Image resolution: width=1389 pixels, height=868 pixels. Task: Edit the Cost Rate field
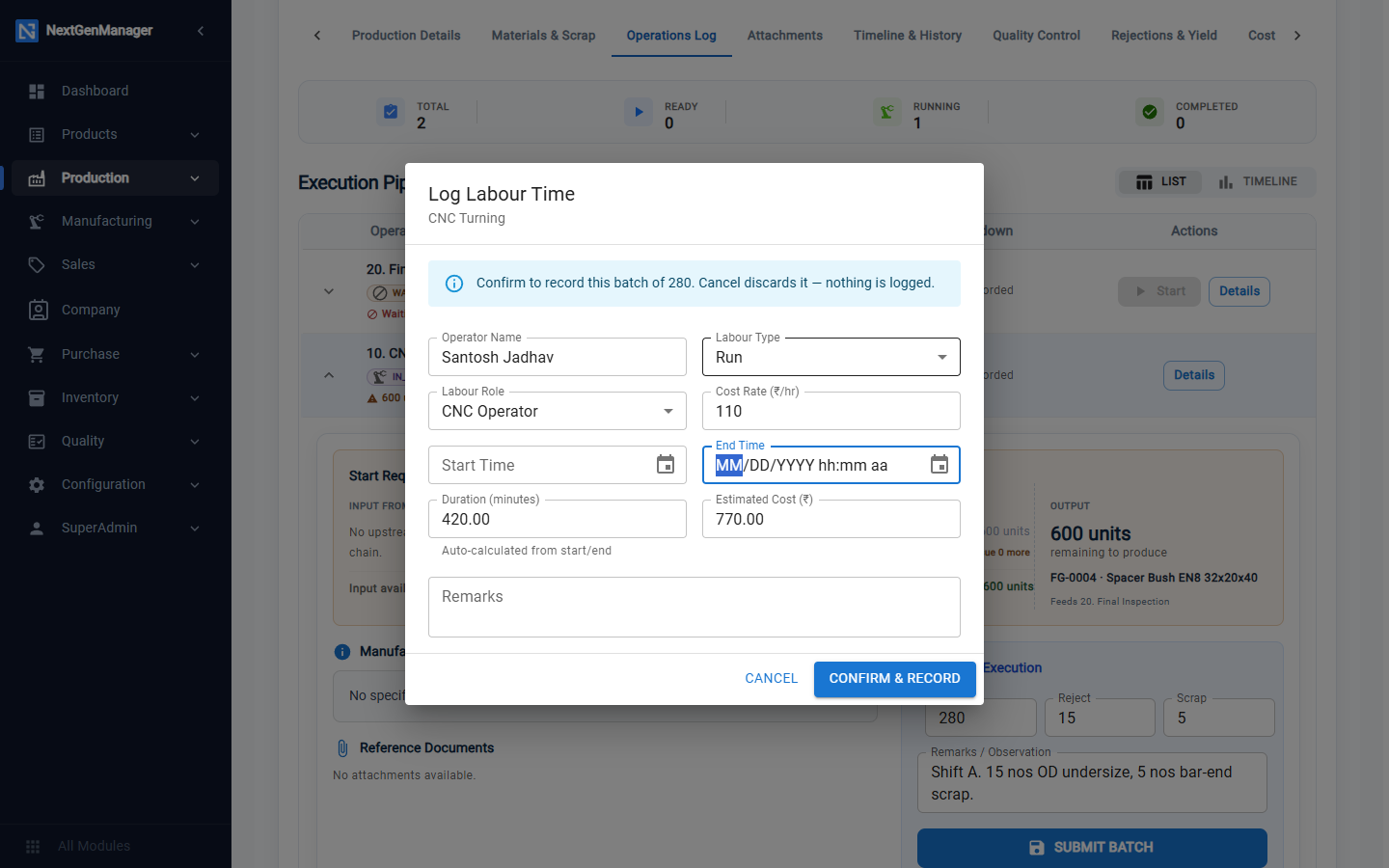click(831, 411)
